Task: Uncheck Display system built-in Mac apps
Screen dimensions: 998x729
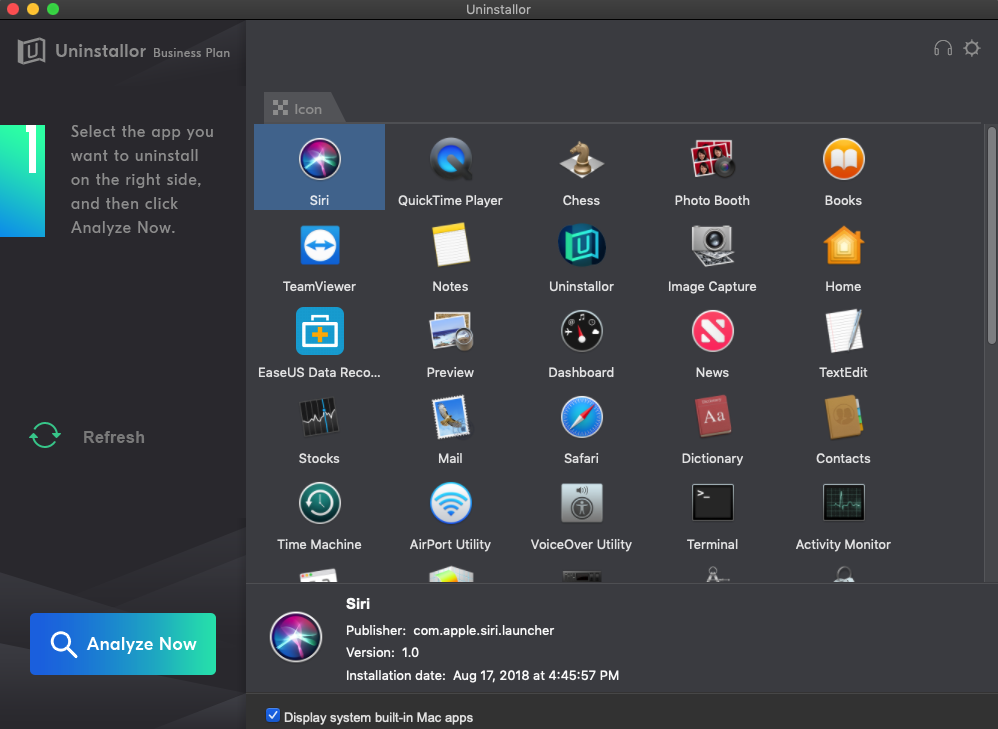Action: [x=273, y=715]
